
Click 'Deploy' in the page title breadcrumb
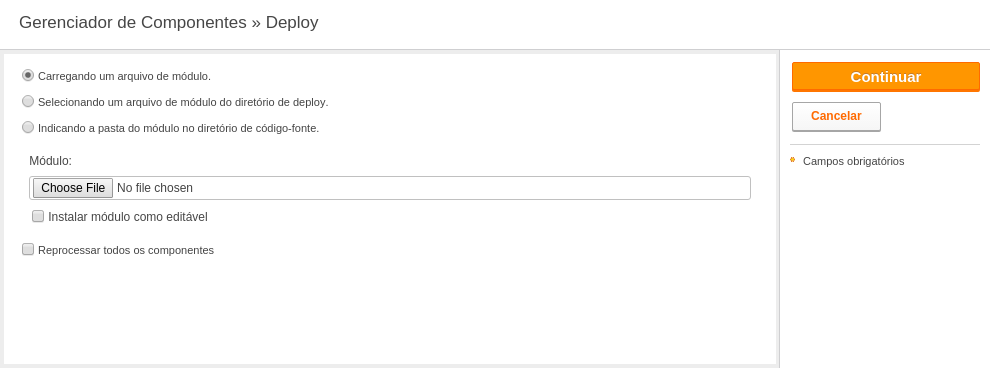click(292, 22)
